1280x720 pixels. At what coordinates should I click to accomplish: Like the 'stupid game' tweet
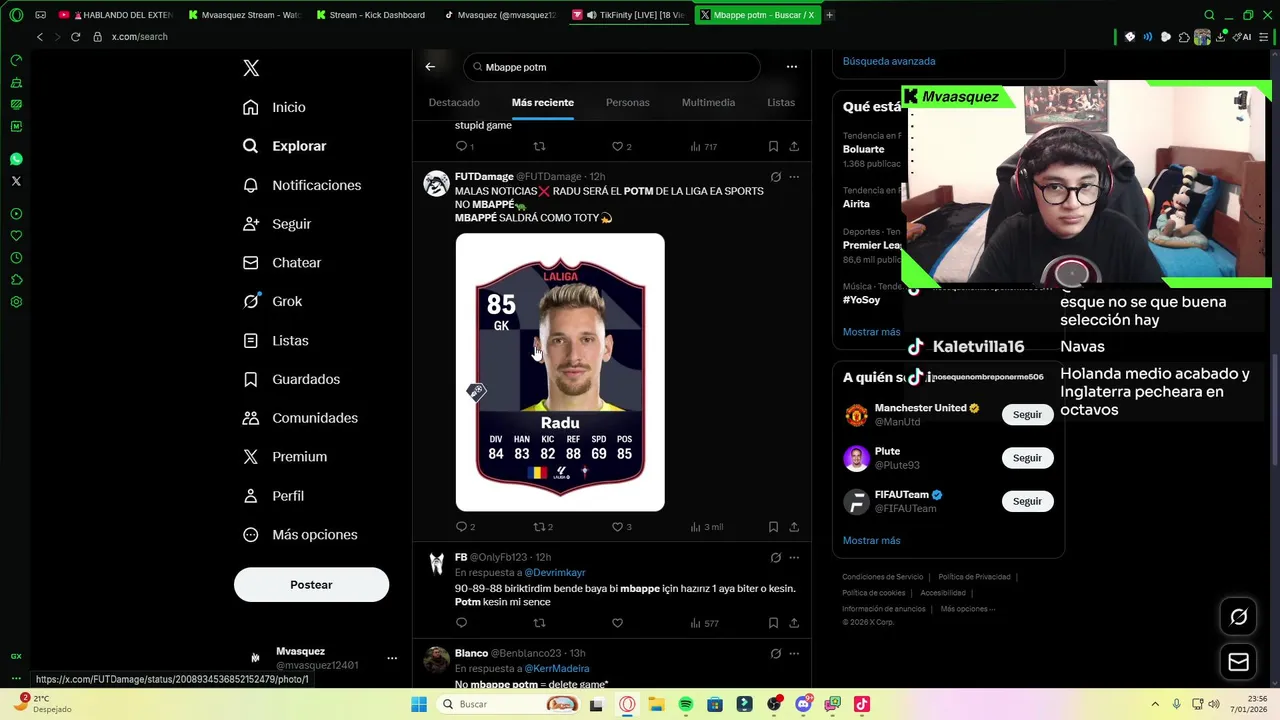[621, 146]
